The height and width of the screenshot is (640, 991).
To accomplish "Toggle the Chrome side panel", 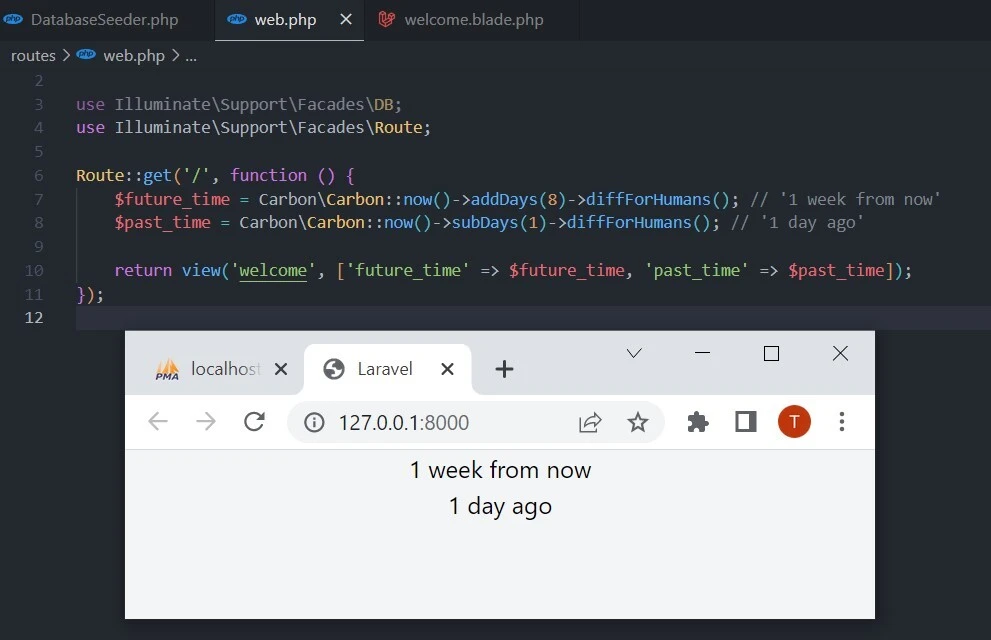I will [x=746, y=422].
